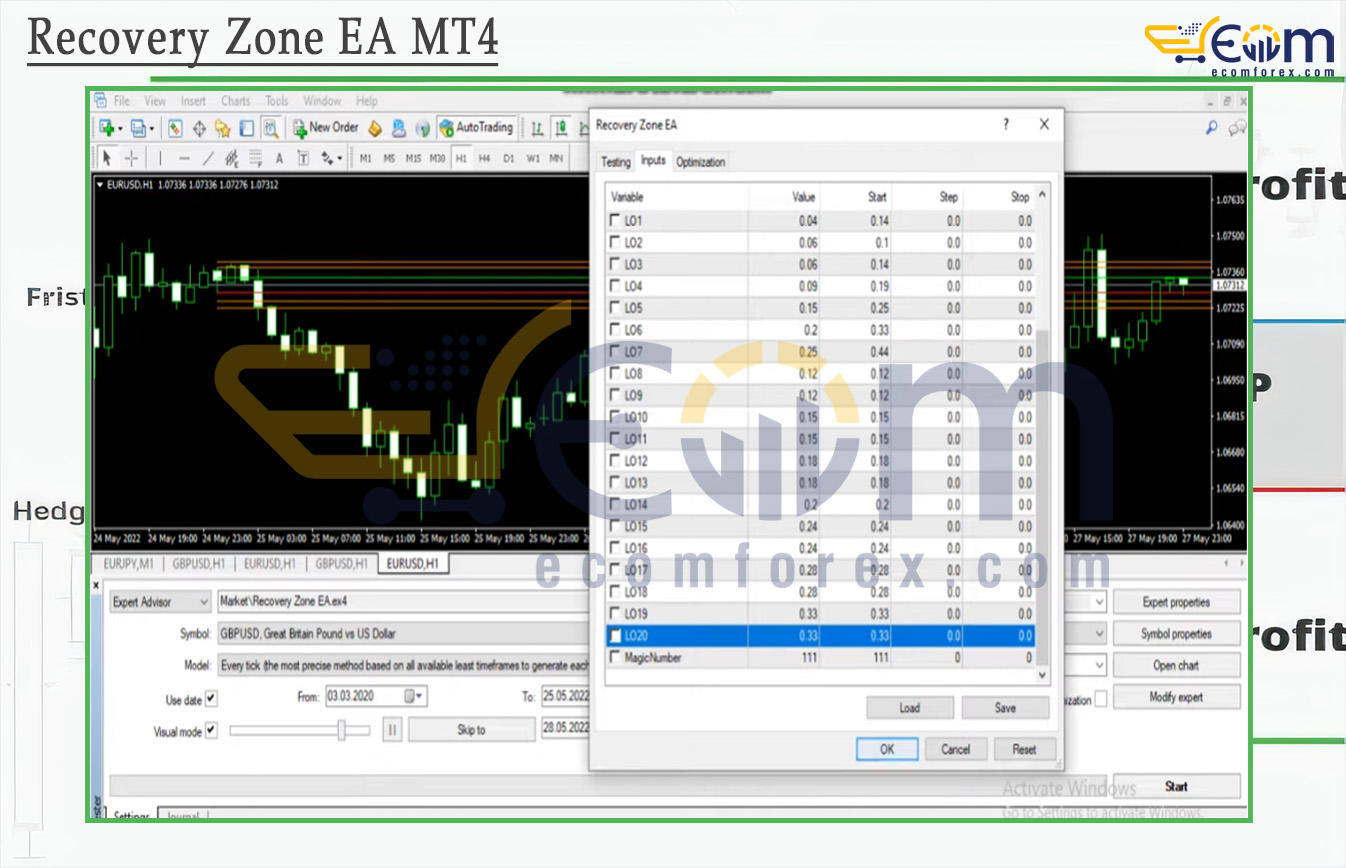Pause the visual mode test
The image size is (1346, 868).
click(x=392, y=730)
